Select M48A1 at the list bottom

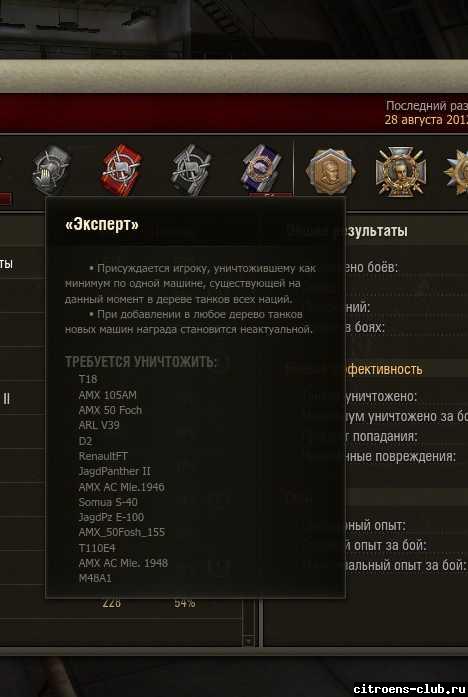click(x=95, y=578)
